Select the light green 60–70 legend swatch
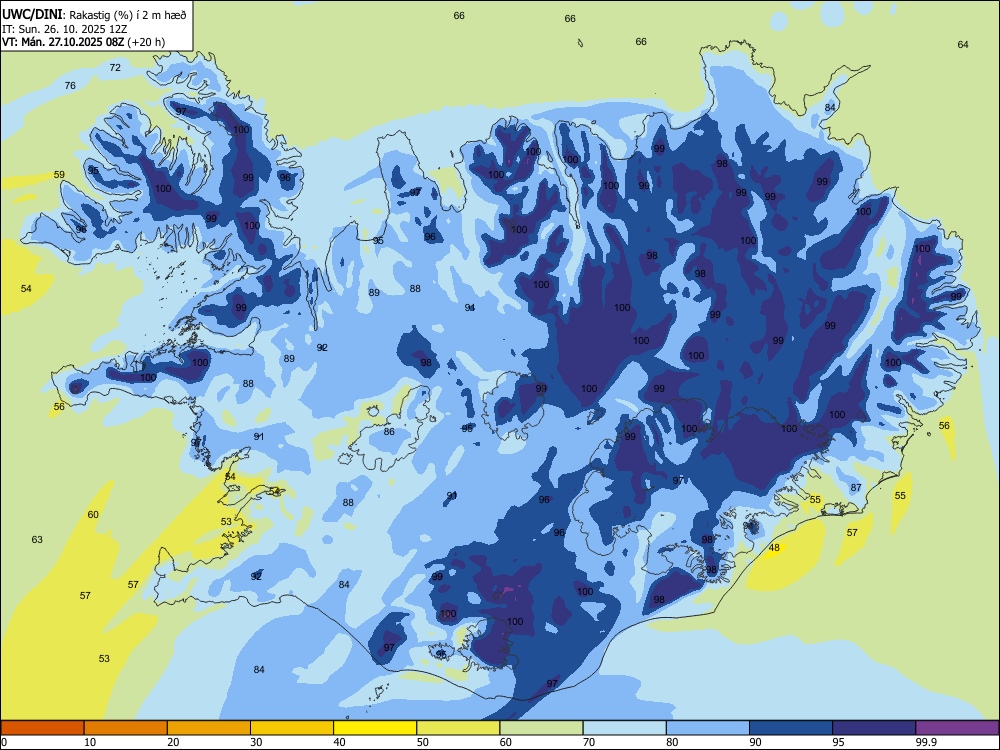The image size is (1000, 750). coord(541,728)
